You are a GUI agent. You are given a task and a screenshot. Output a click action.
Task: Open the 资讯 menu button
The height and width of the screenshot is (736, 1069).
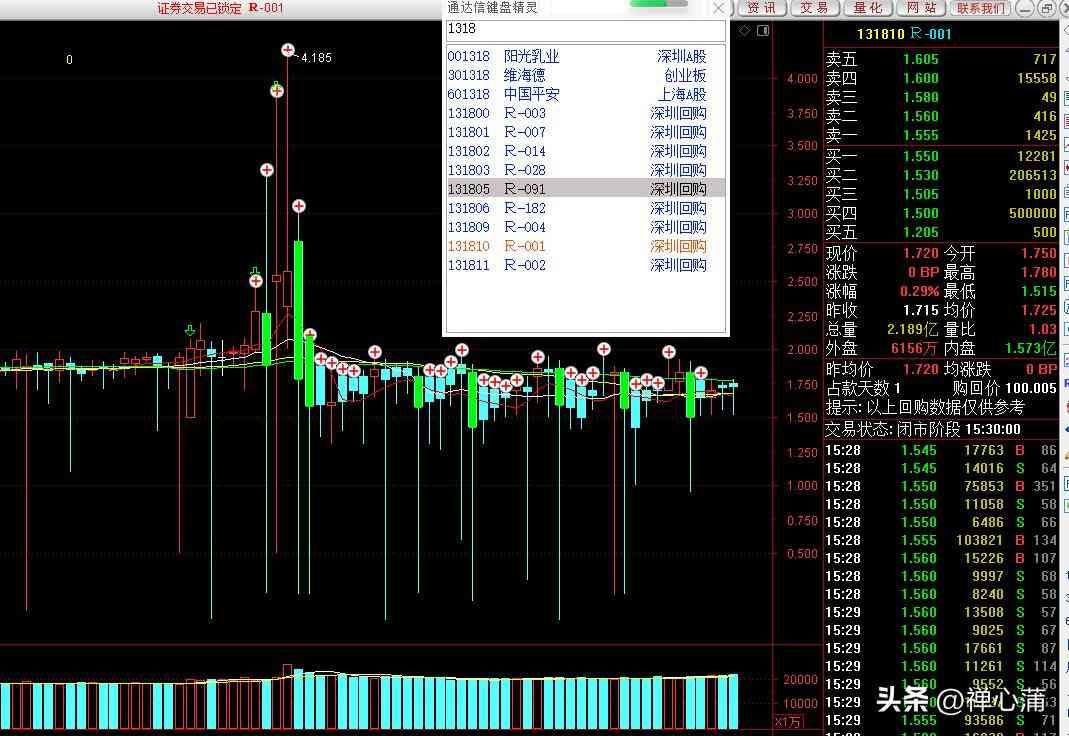pyautogui.click(x=761, y=8)
